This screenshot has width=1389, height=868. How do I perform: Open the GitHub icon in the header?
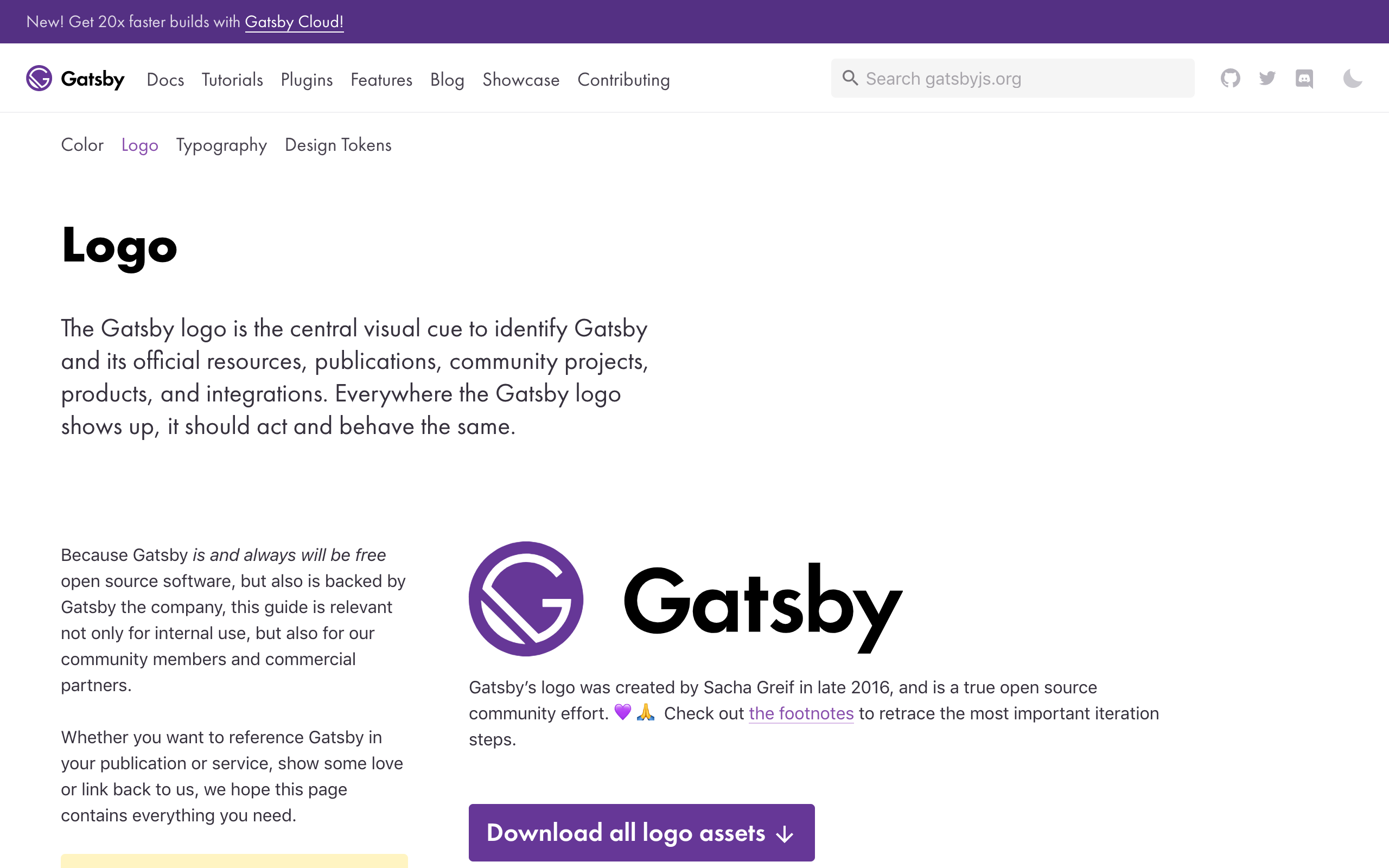click(x=1231, y=78)
